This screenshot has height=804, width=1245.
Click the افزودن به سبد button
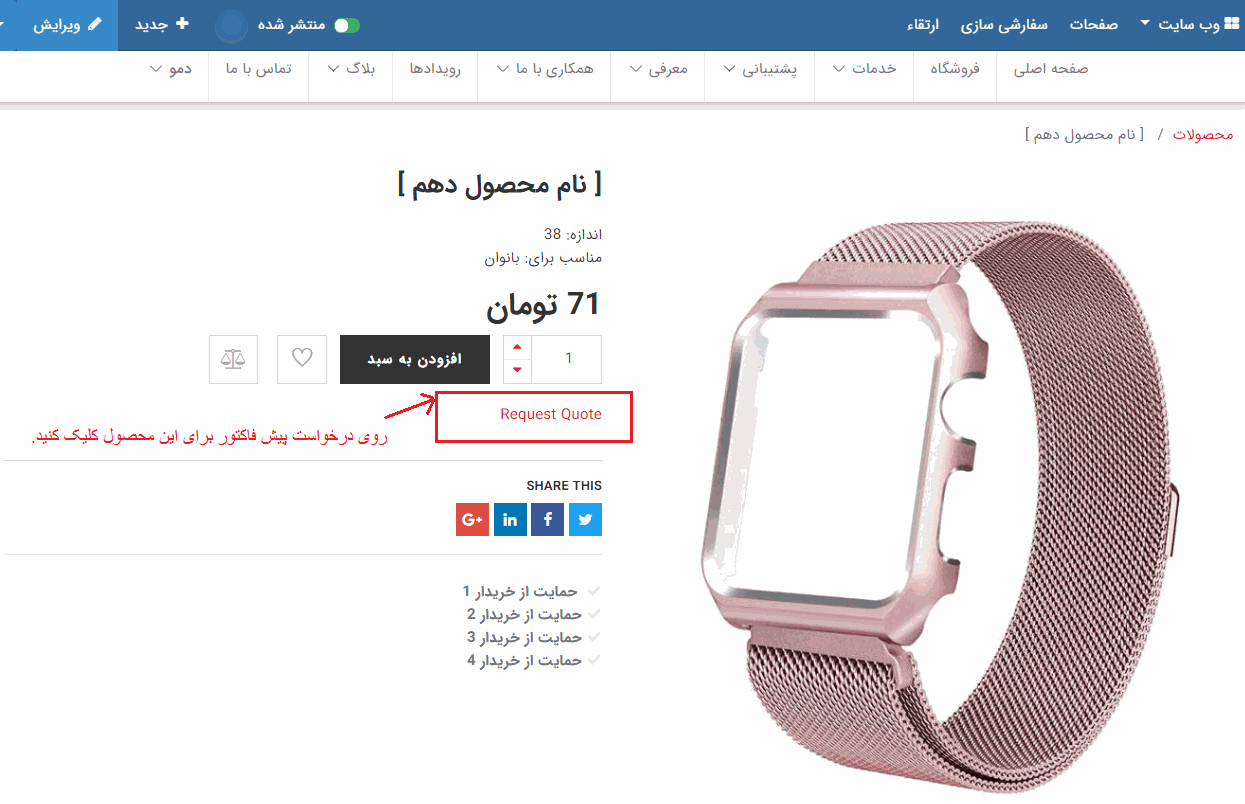pos(414,359)
